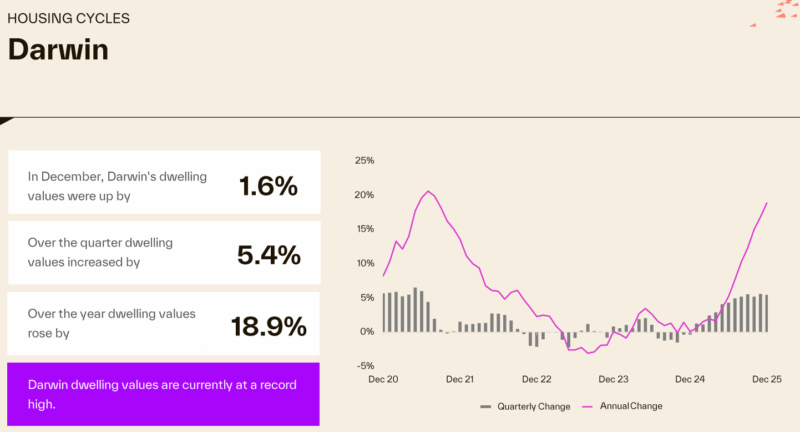Click the -5% y-axis label
800x432 pixels.
pyautogui.click(x=364, y=365)
